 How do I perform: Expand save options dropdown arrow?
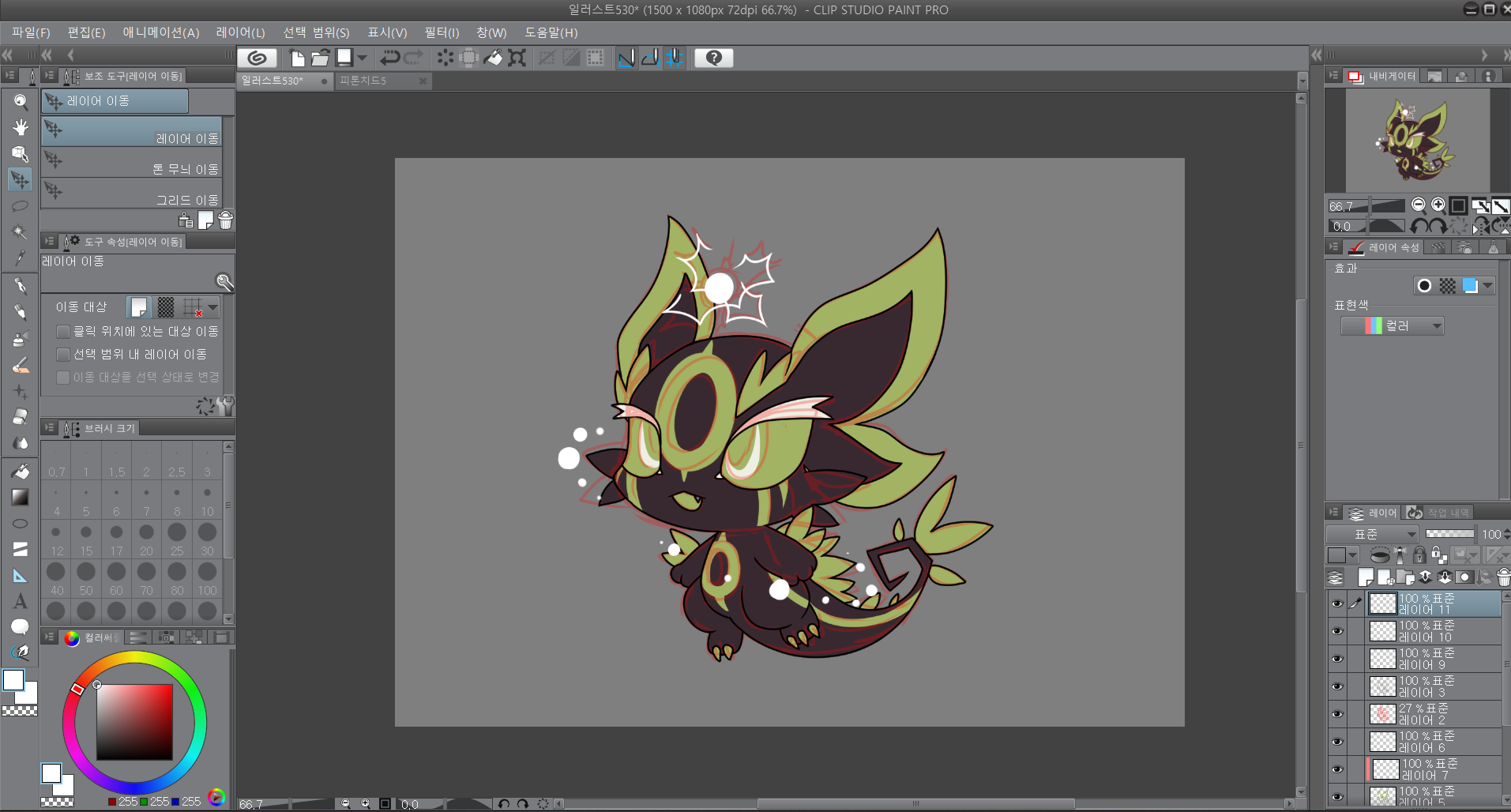[x=363, y=58]
